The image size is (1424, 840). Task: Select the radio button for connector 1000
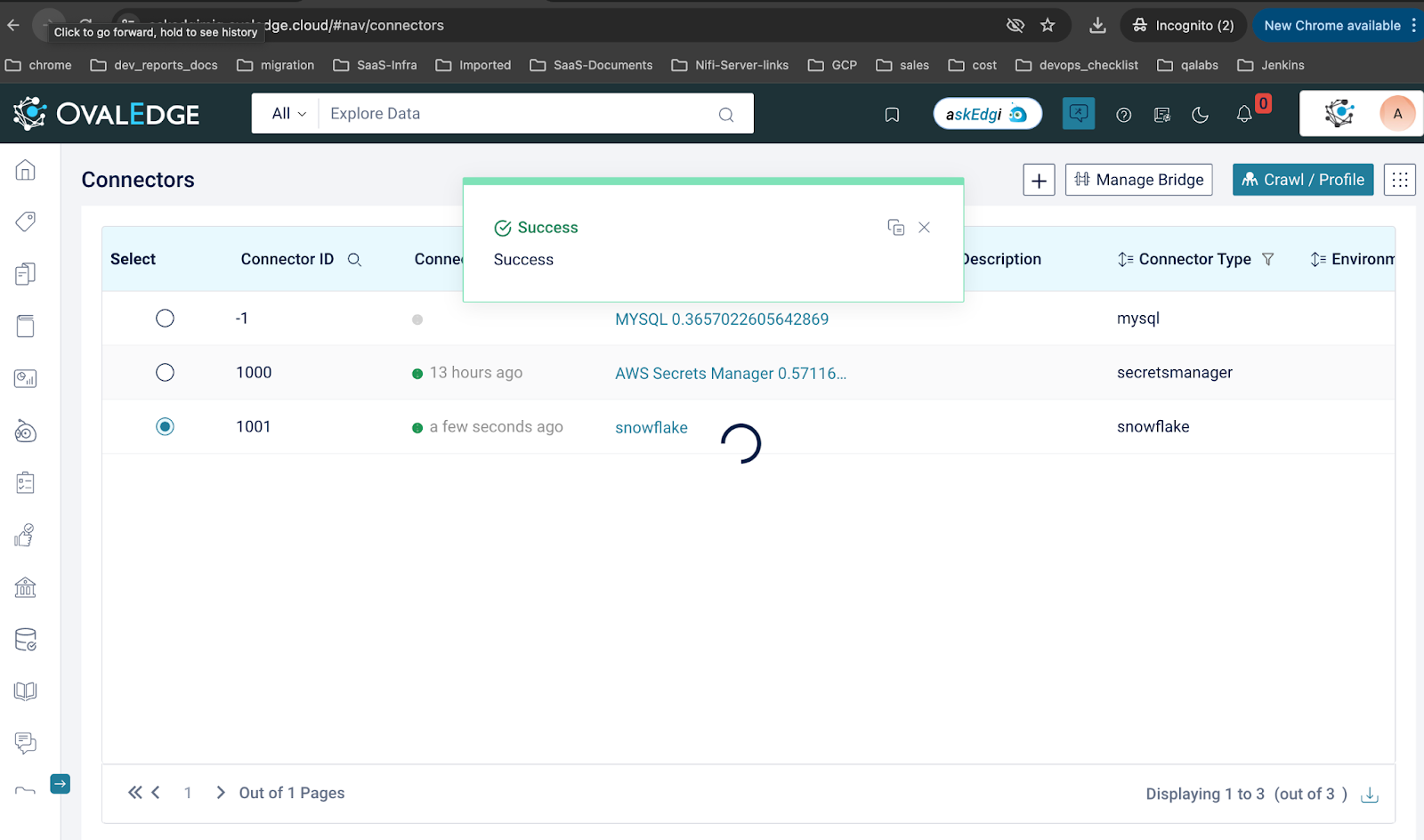click(165, 373)
